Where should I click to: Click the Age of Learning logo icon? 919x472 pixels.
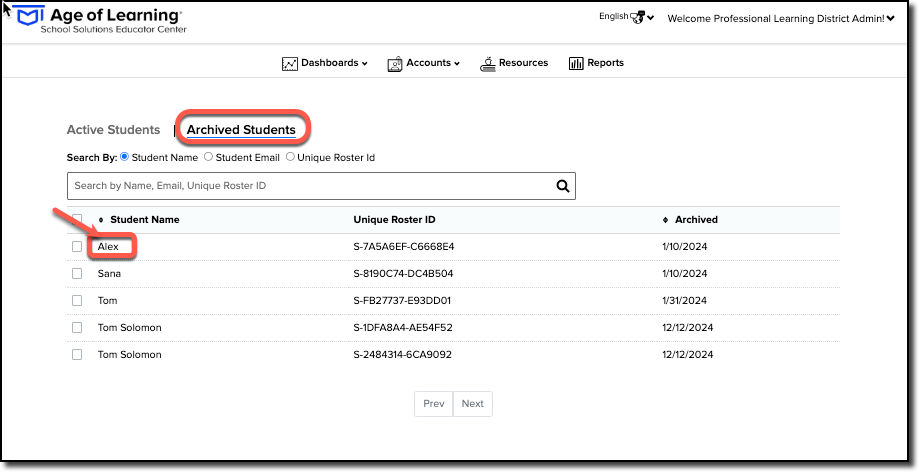coord(29,16)
